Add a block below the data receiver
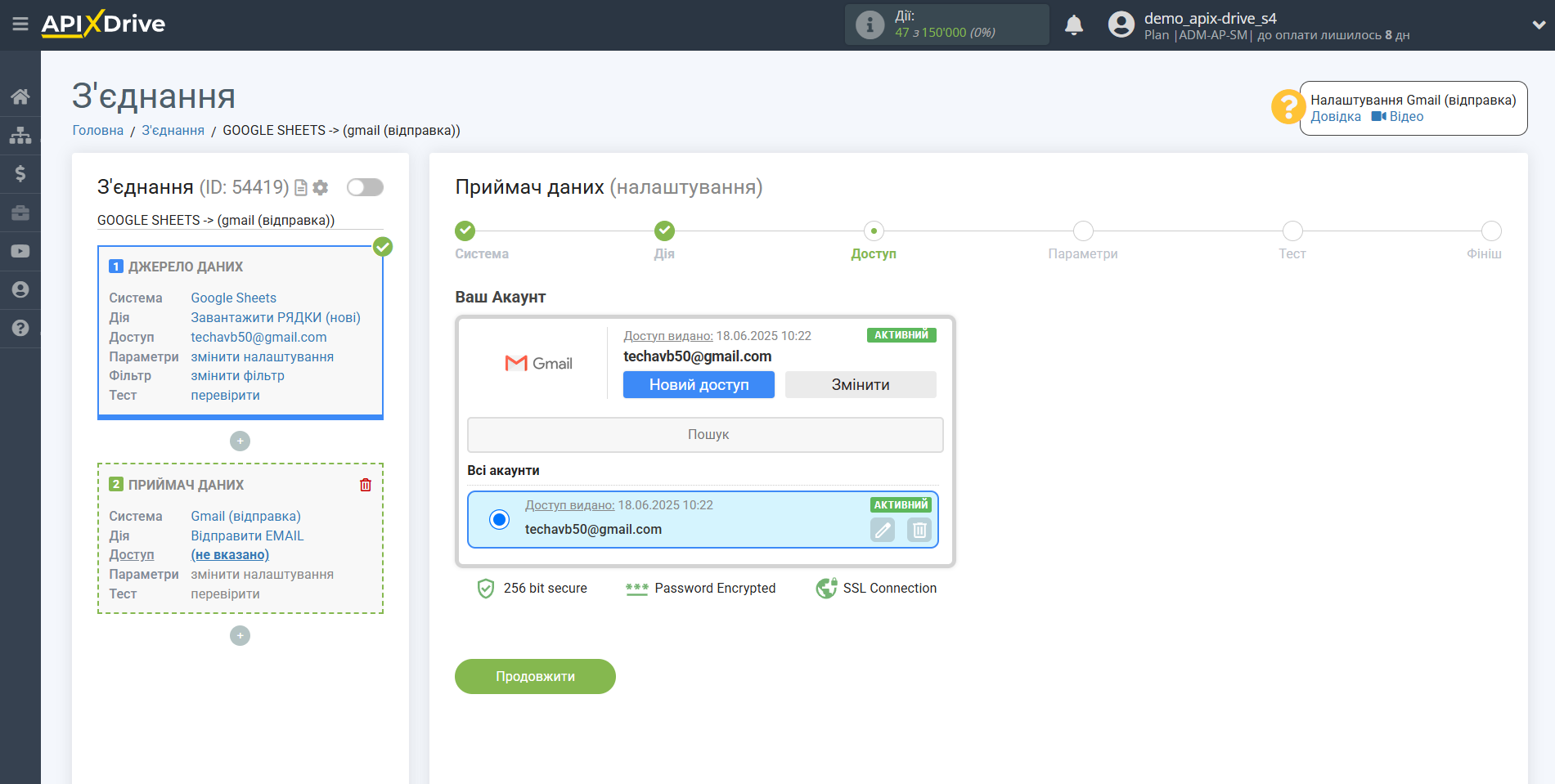The height and width of the screenshot is (784, 1555). 240,636
